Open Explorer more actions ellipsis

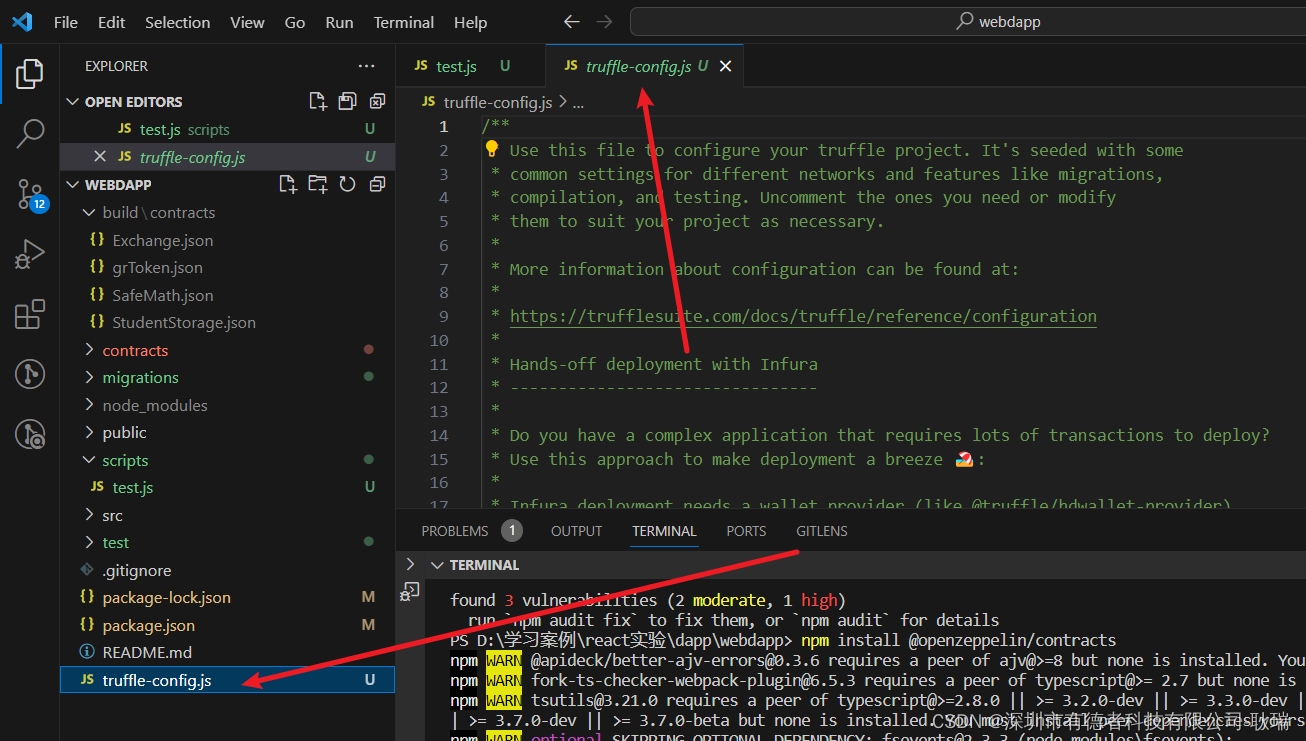(367, 66)
